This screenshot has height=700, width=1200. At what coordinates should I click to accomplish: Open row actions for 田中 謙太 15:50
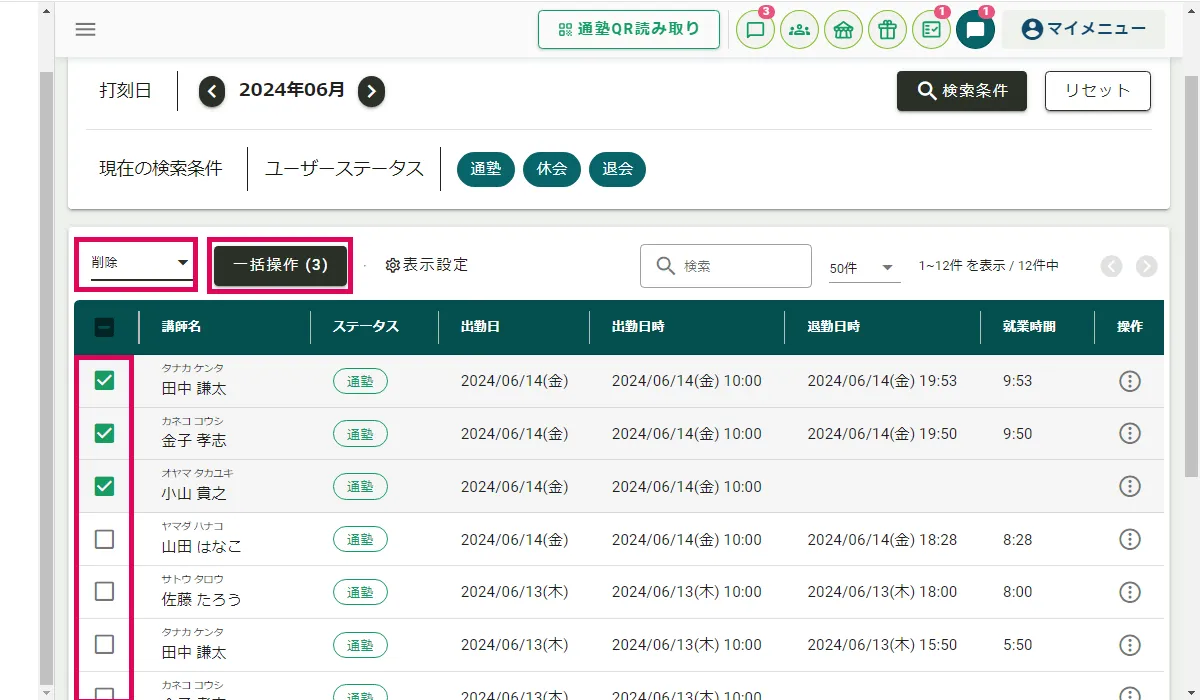(1130, 644)
